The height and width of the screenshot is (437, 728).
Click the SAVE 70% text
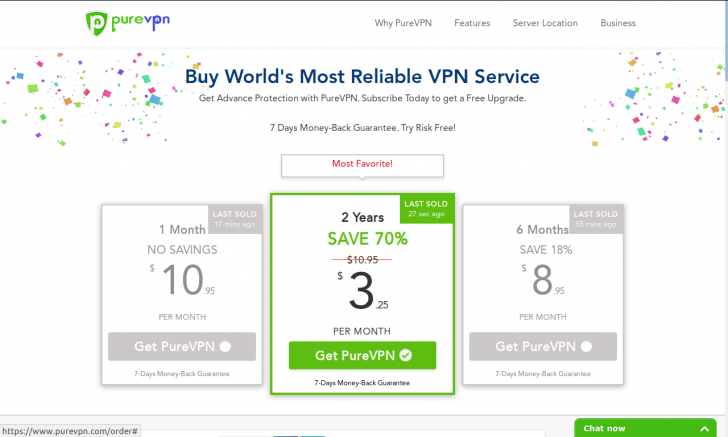(367, 239)
